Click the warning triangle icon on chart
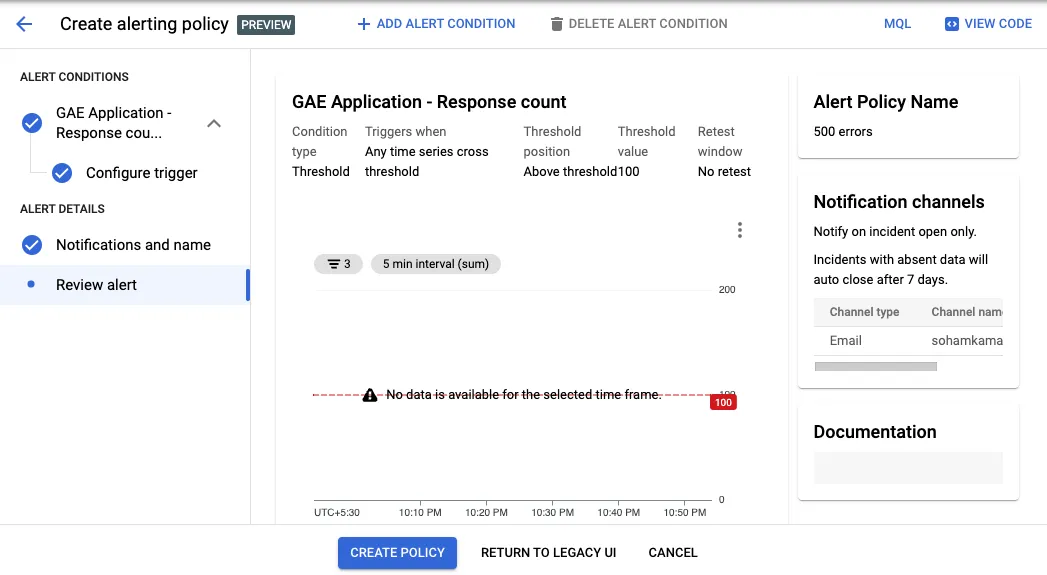Image resolution: width=1047 pixels, height=575 pixels. (370, 395)
